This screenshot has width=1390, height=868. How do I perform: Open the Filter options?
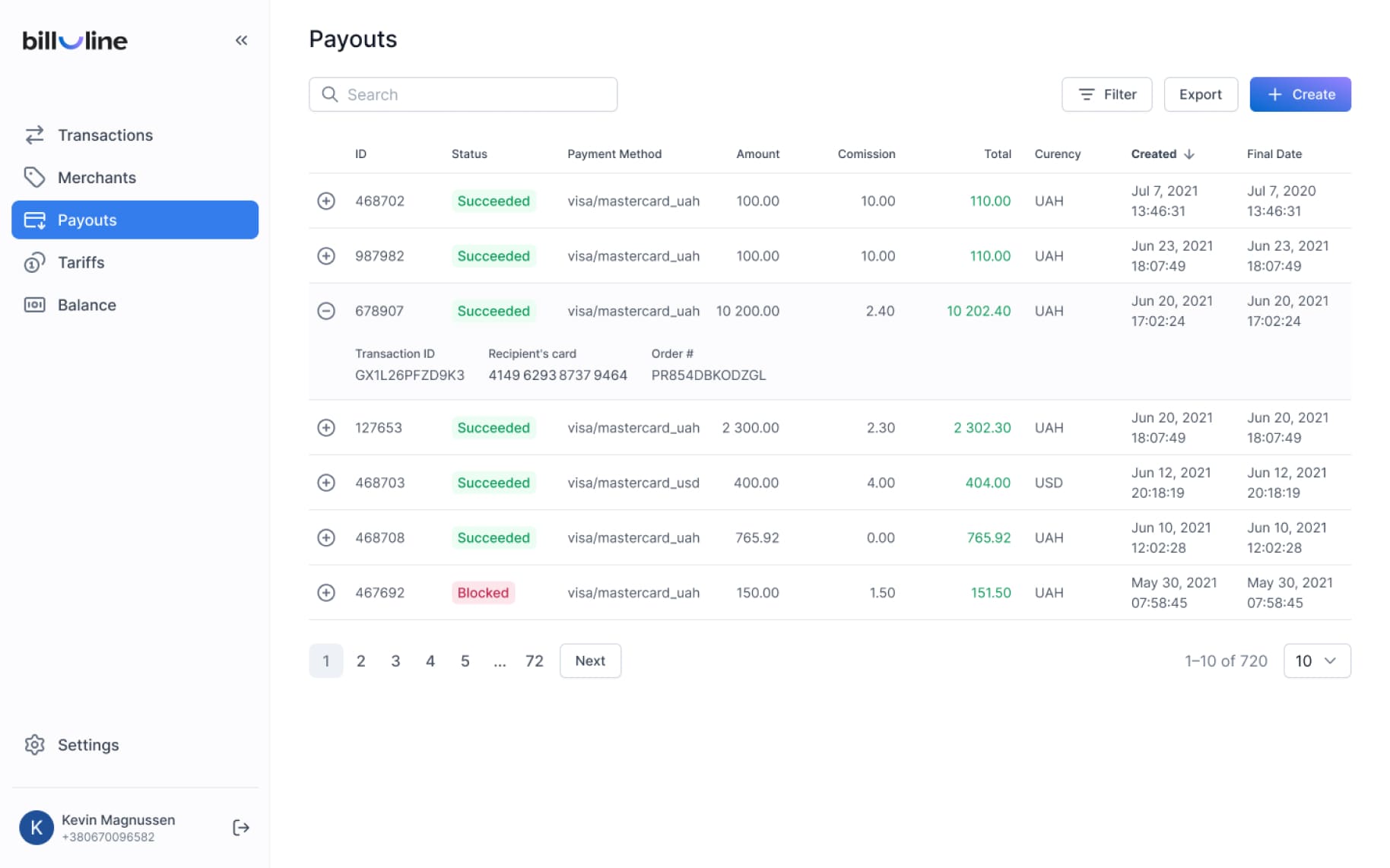tap(1106, 94)
